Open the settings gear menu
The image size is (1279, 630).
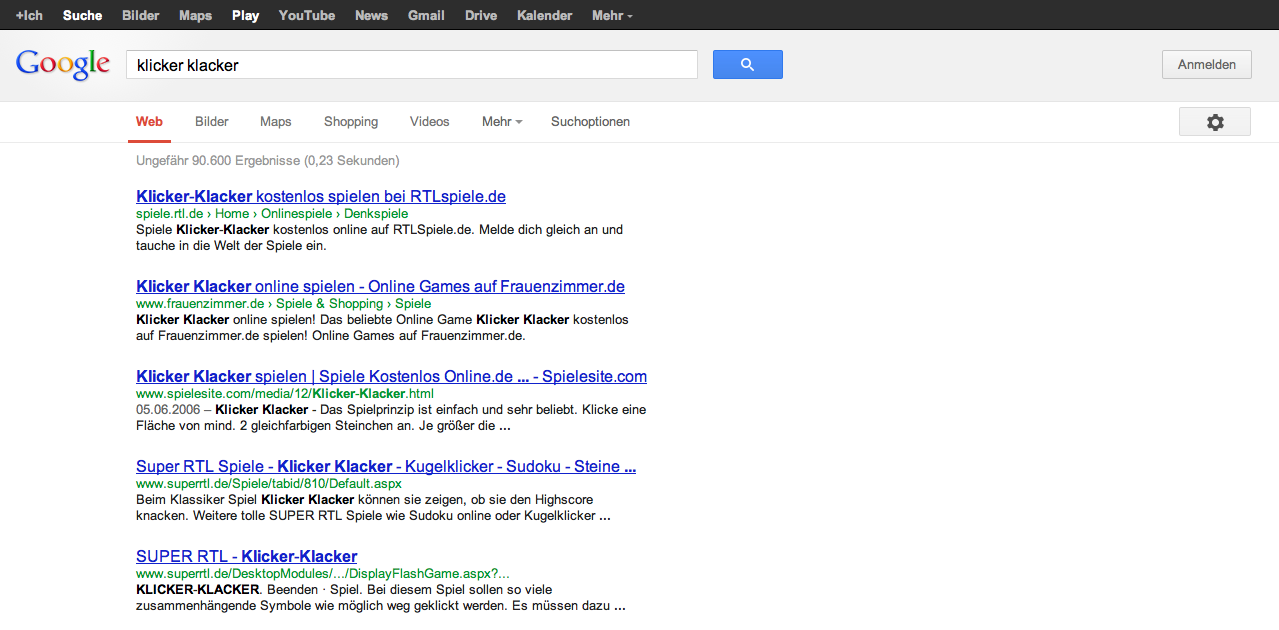coord(1214,122)
